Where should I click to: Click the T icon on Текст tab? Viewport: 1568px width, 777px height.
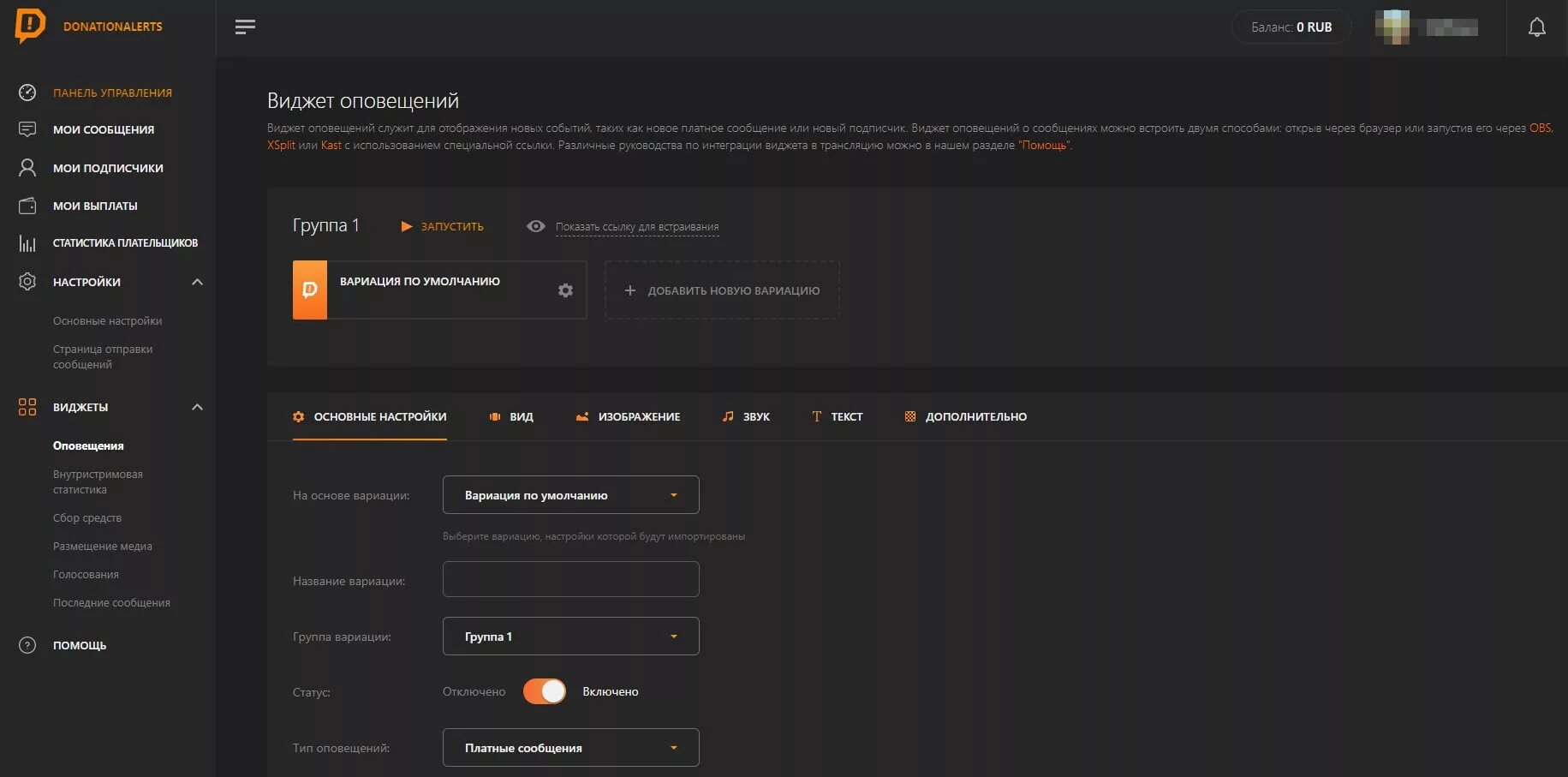pos(817,416)
